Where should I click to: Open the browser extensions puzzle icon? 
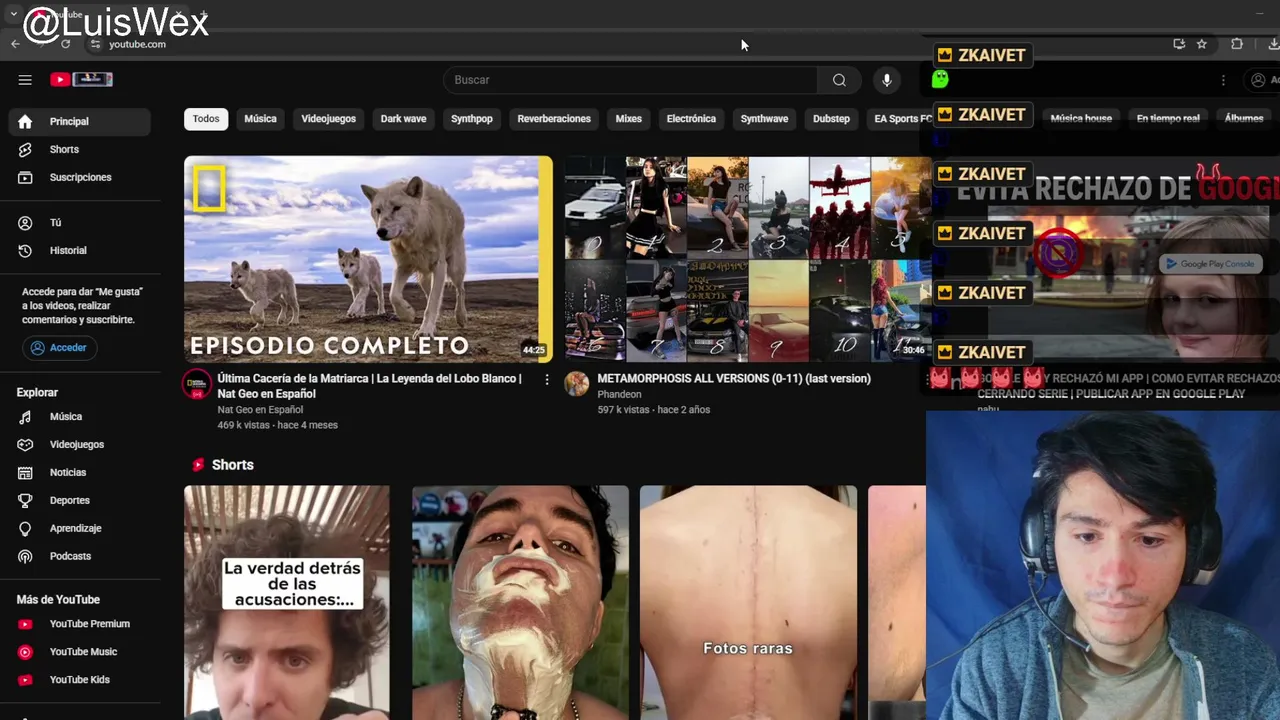(x=1237, y=44)
